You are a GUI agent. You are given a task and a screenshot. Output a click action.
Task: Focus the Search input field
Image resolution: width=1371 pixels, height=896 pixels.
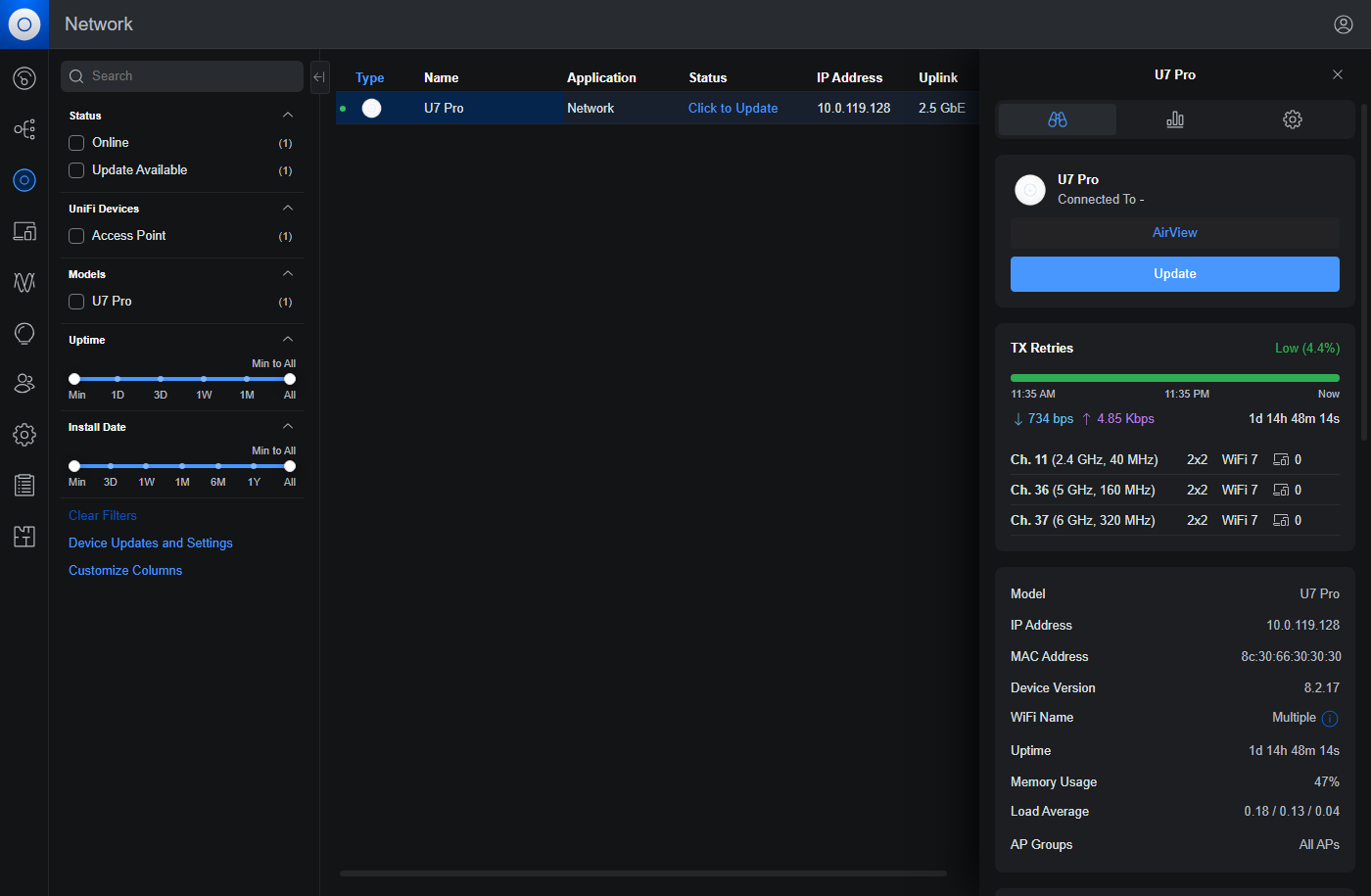(182, 76)
